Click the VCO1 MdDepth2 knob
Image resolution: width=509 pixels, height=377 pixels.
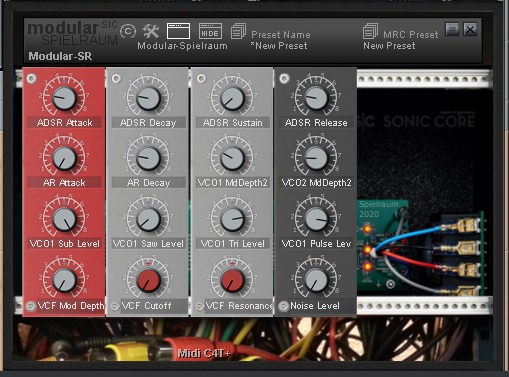click(232, 158)
